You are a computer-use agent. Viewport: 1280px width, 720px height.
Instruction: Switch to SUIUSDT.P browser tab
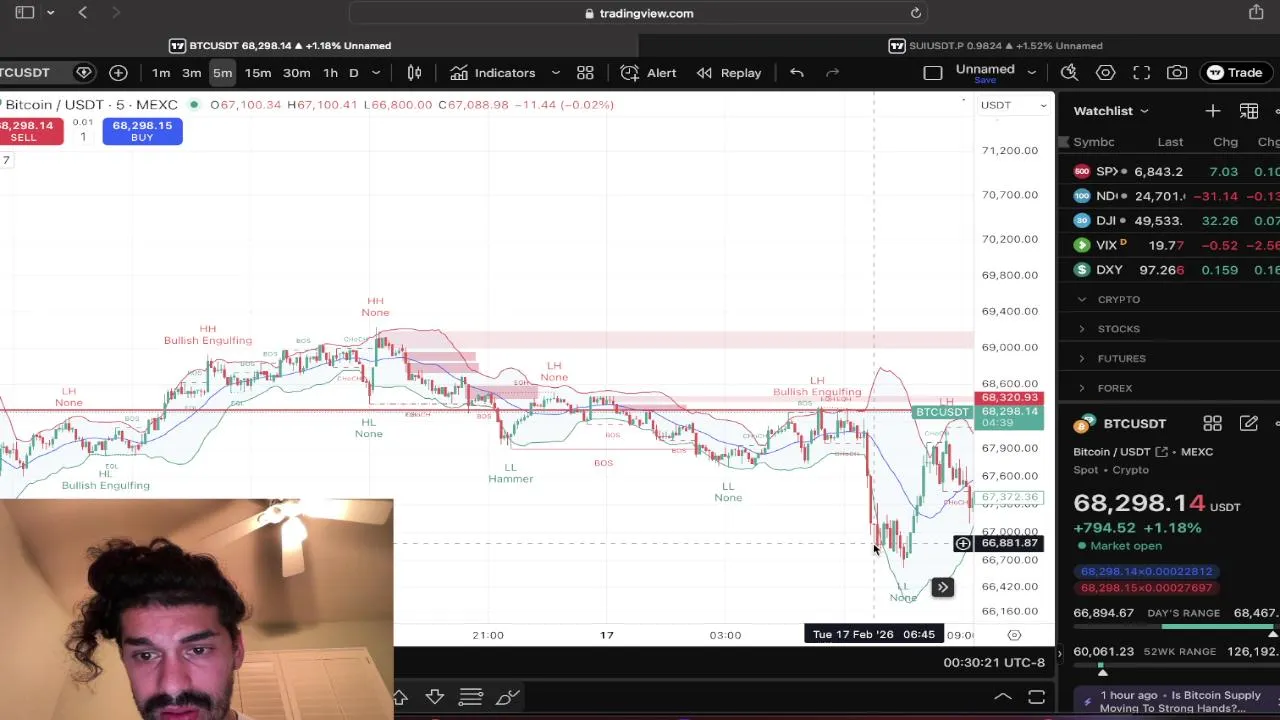tap(998, 45)
